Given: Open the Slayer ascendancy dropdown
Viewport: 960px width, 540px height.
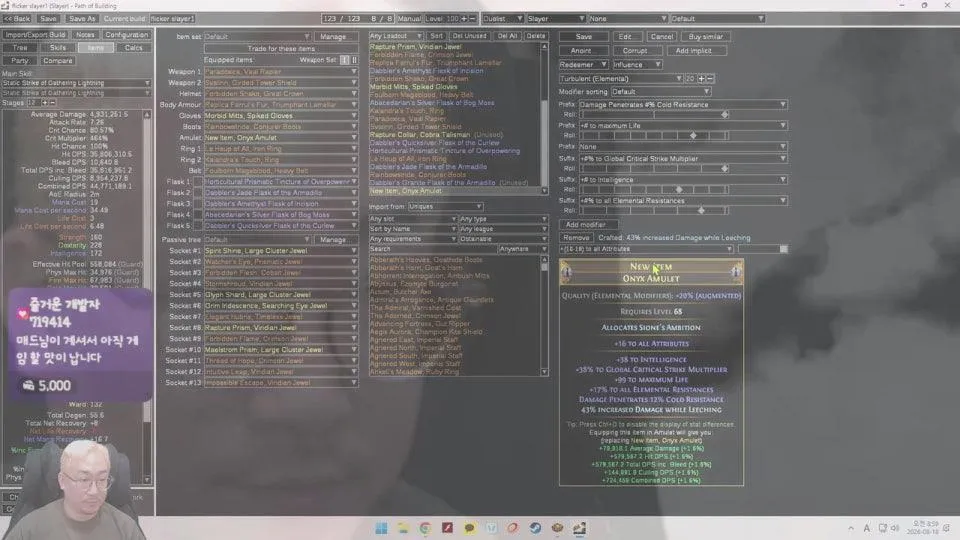Looking at the screenshot, I should [556, 19].
